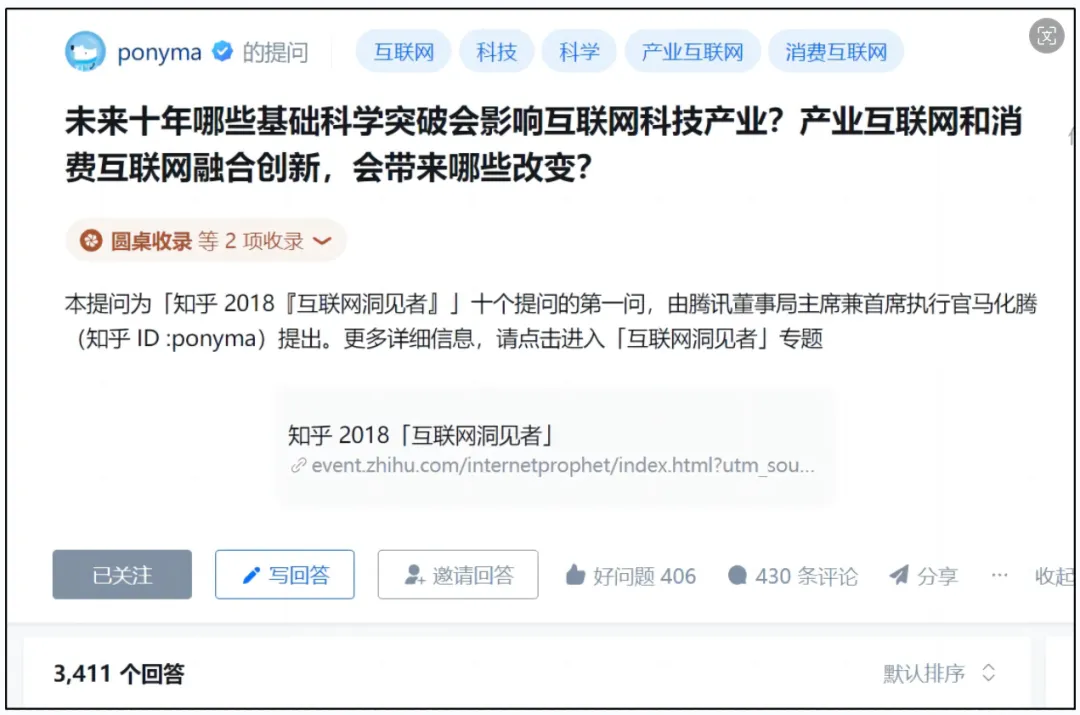
Task: Collapse the question with 收起
Action: pos(1055,575)
